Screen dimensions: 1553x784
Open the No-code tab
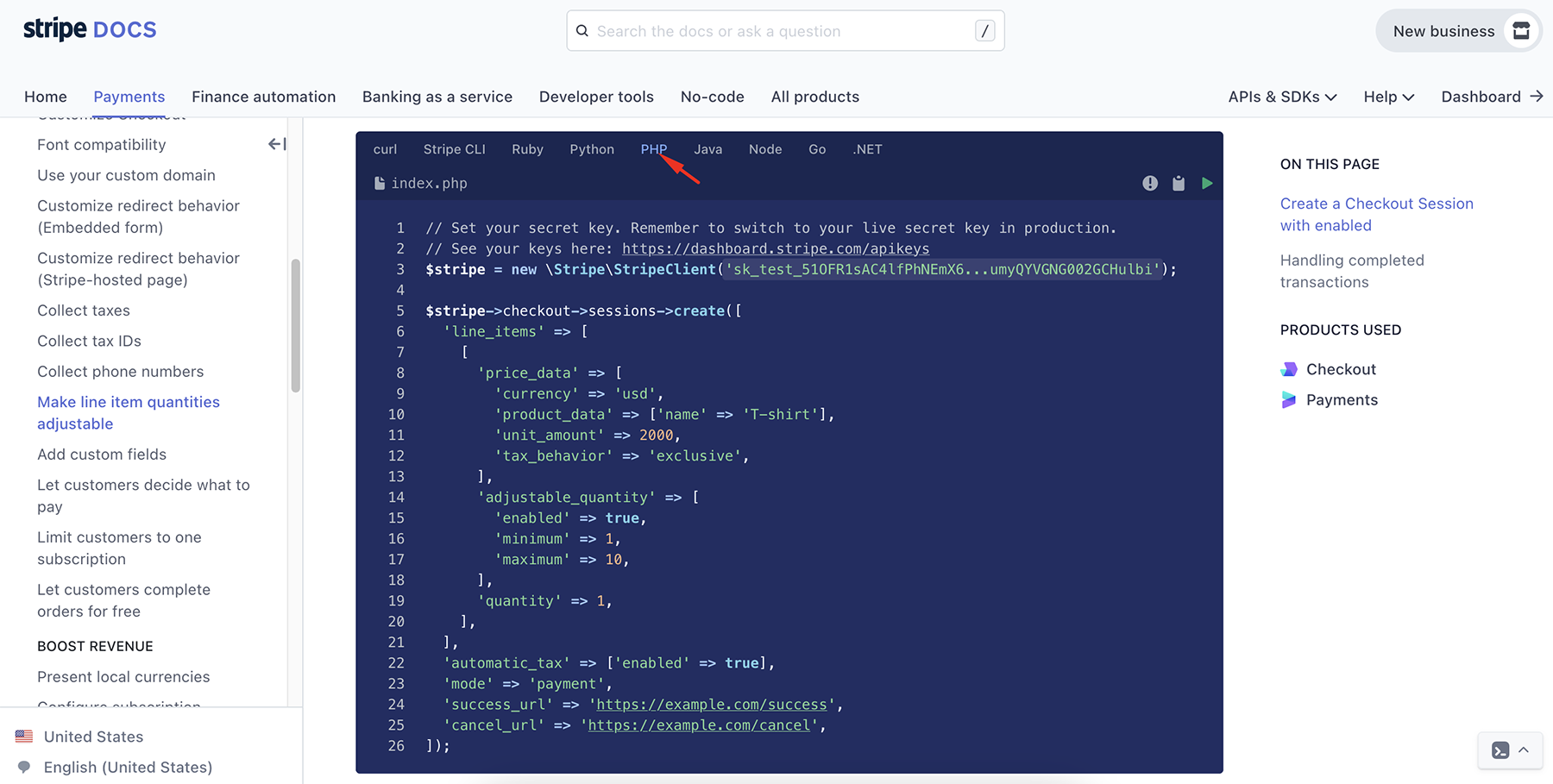(x=713, y=97)
